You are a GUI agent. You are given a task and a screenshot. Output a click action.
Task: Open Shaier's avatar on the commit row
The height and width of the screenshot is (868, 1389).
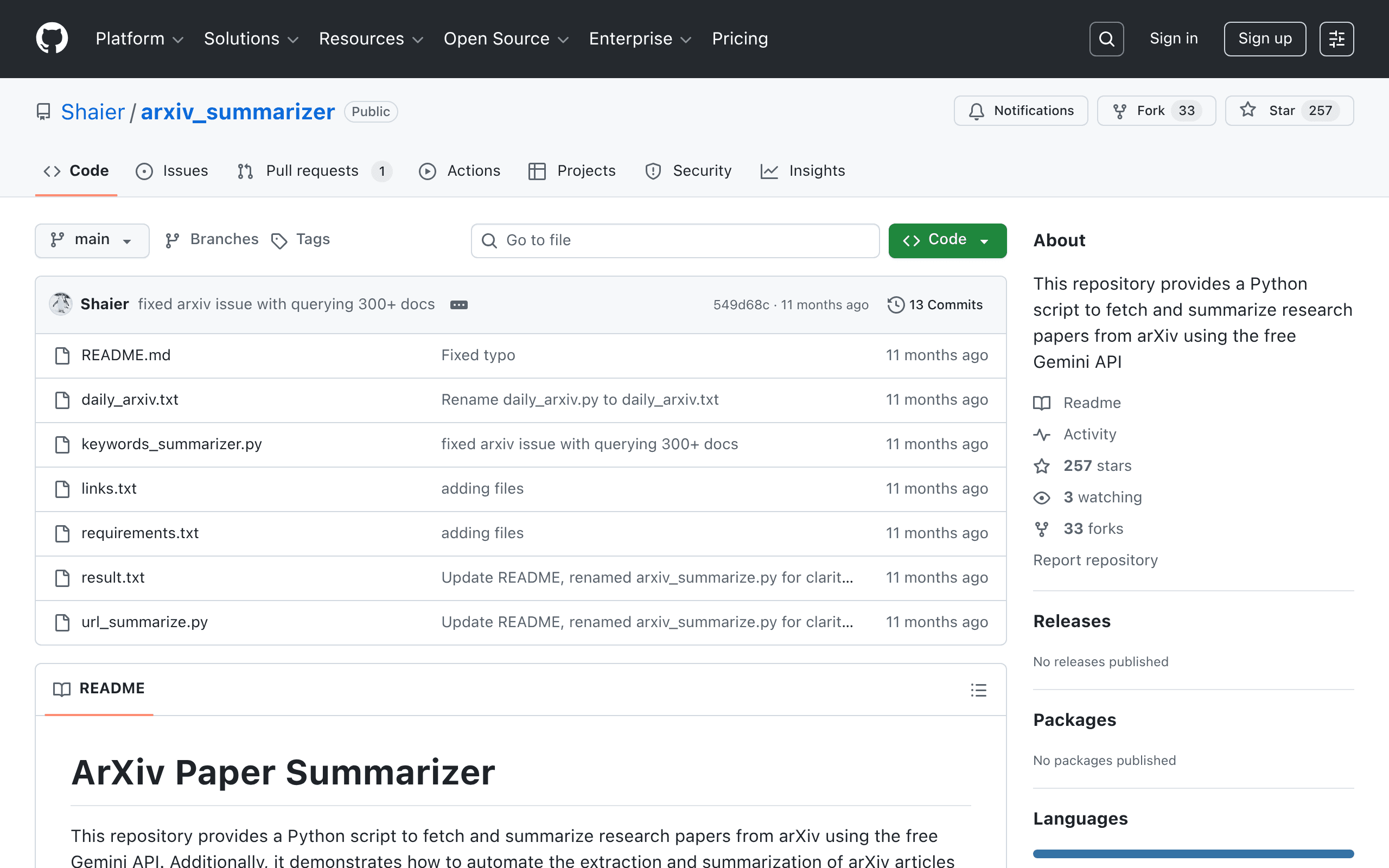pyautogui.click(x=60, y=304)
